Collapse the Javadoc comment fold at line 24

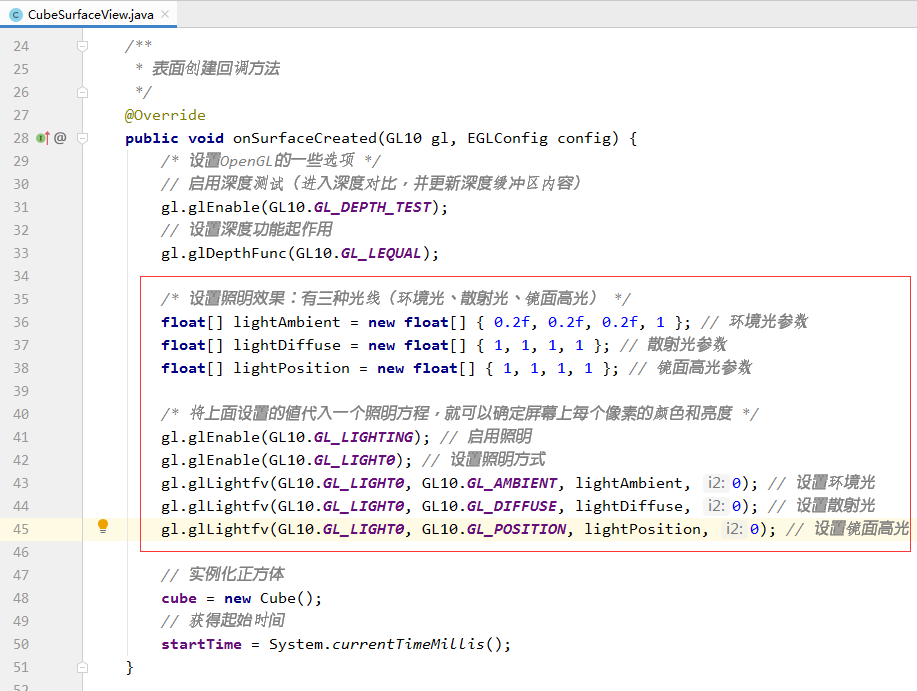82,46
